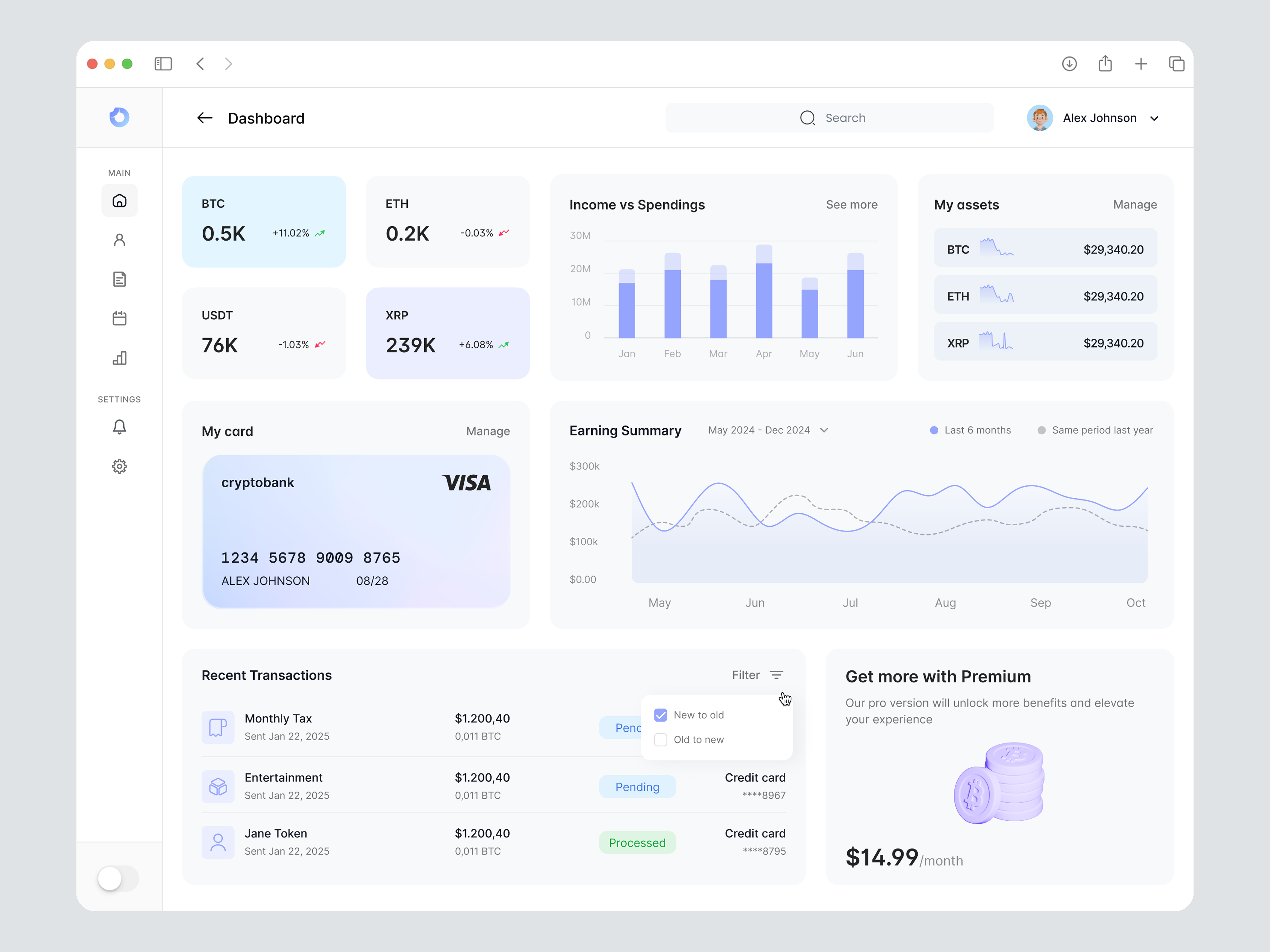Click Processed badge on Jane Token row
This screenshot has width=1270, height=952.
tap(637, 843)
